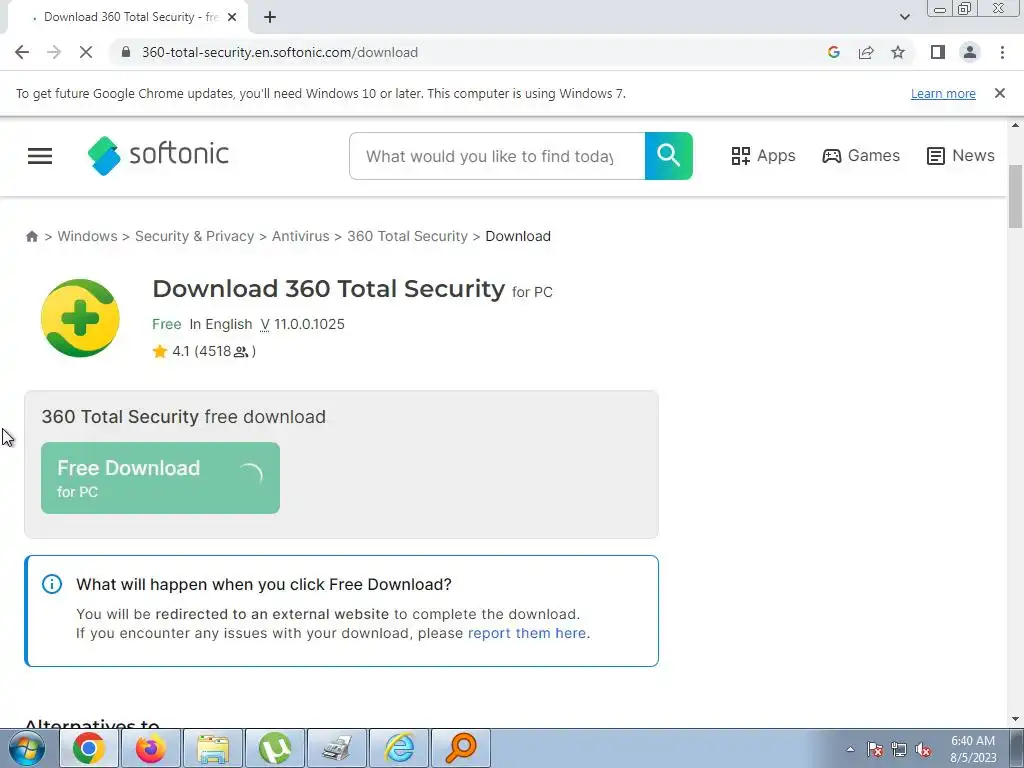The height and width of the screenshot is (768, 1024).
Task: Open Chrome three-dot menu
Action: pos(1002,52)
